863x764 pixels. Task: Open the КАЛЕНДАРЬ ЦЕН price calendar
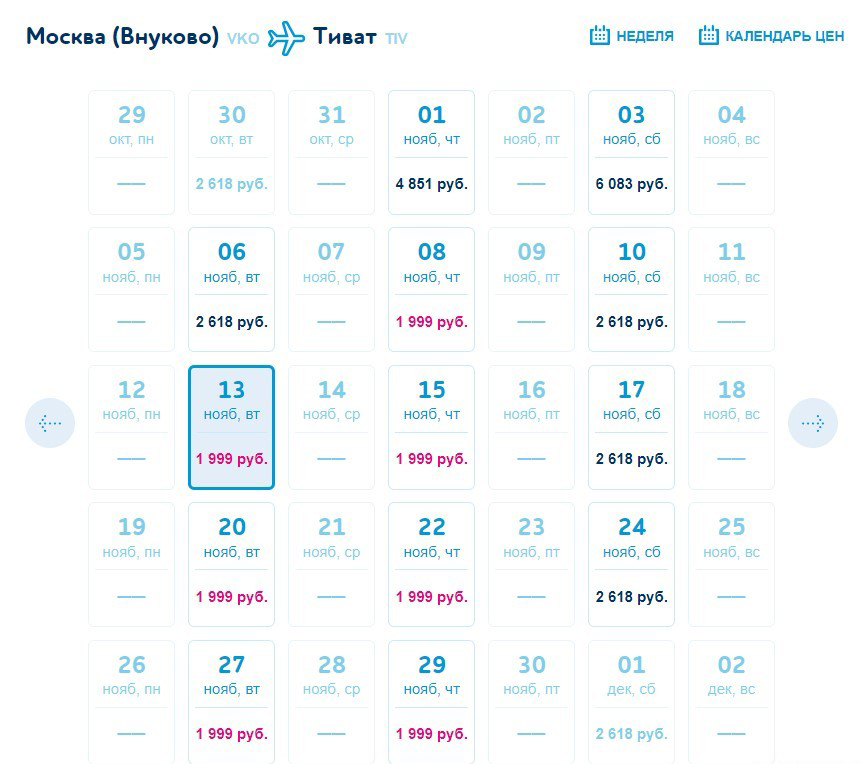pyautogui.click(x=784, y=36)
